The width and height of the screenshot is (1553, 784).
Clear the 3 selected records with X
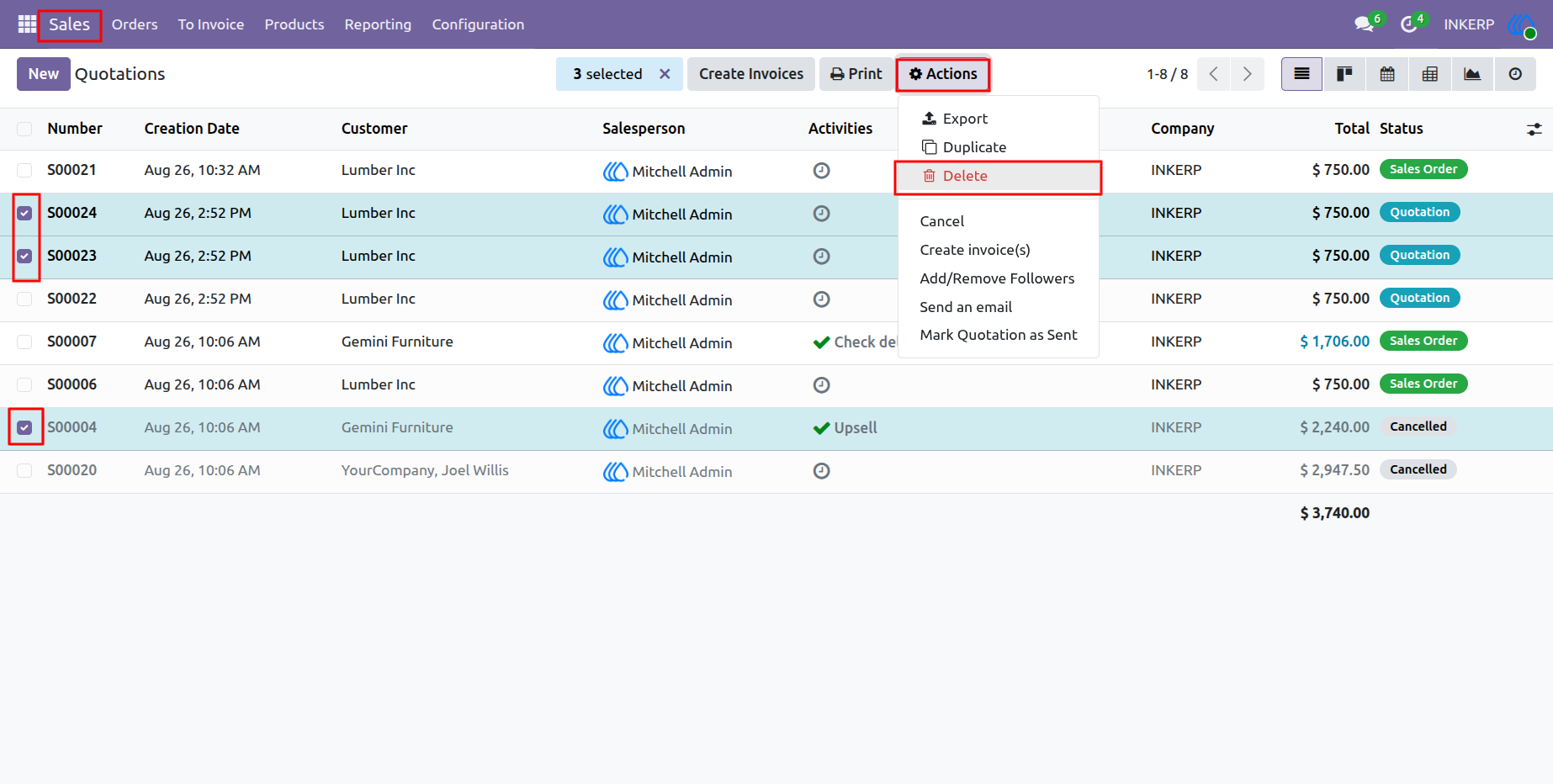[x=665, y=74]
